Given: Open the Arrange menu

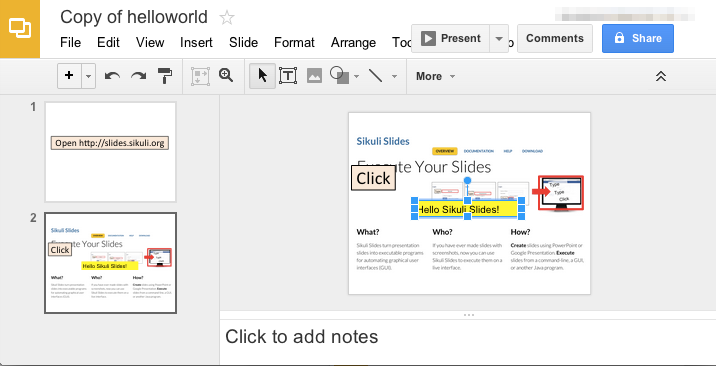Looking at the screenshot, I should point(353,42).
